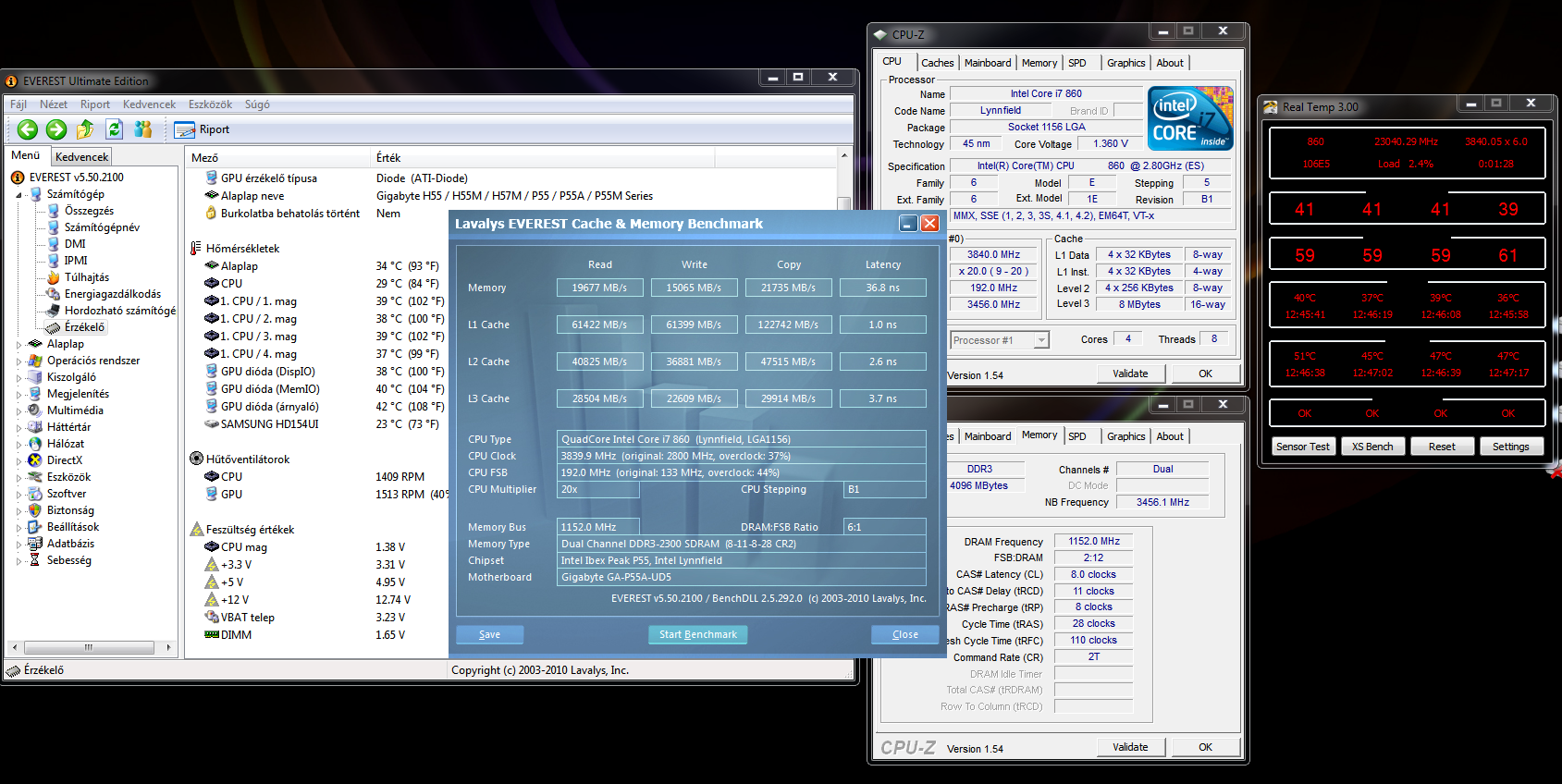Open SPD tab in lower CPU-Z window
The image size is (1562, 784).
1077,436
